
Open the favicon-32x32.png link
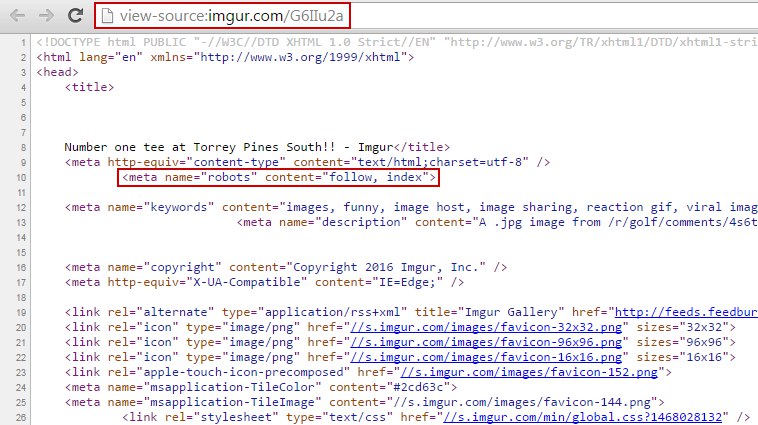tap(486, 327)
